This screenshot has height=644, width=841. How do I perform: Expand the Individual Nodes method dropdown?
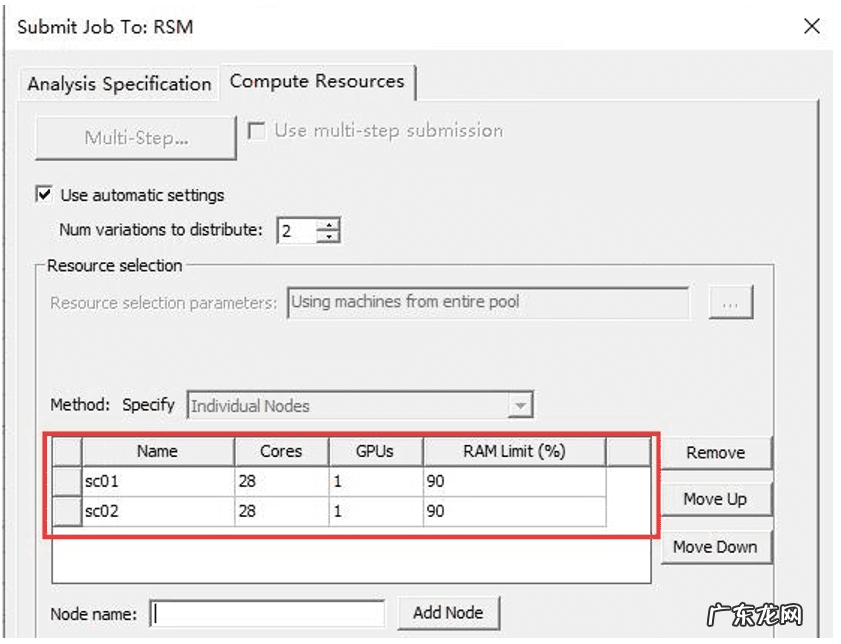519,406
